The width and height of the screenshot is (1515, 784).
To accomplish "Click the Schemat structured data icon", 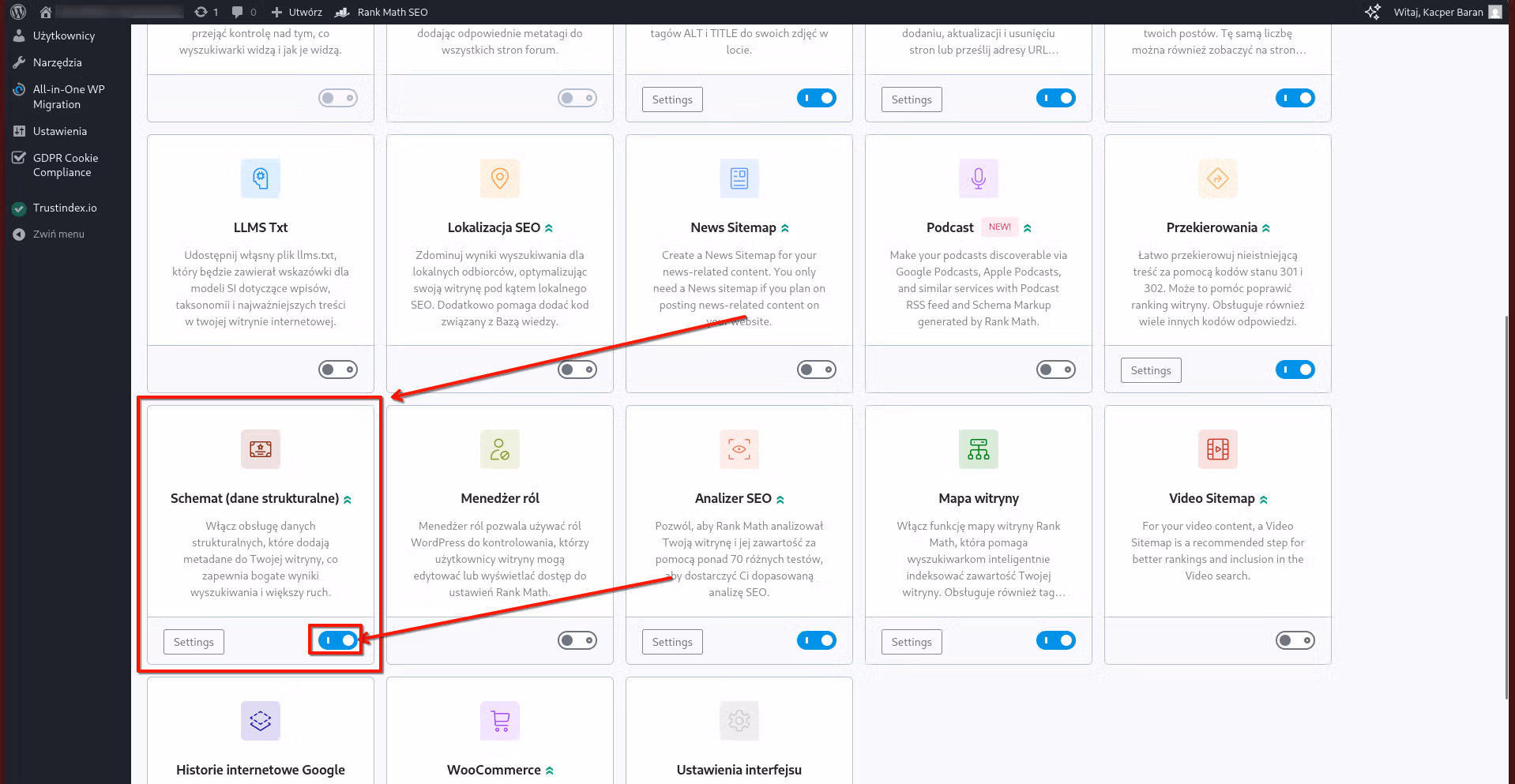I will point(260,448).
